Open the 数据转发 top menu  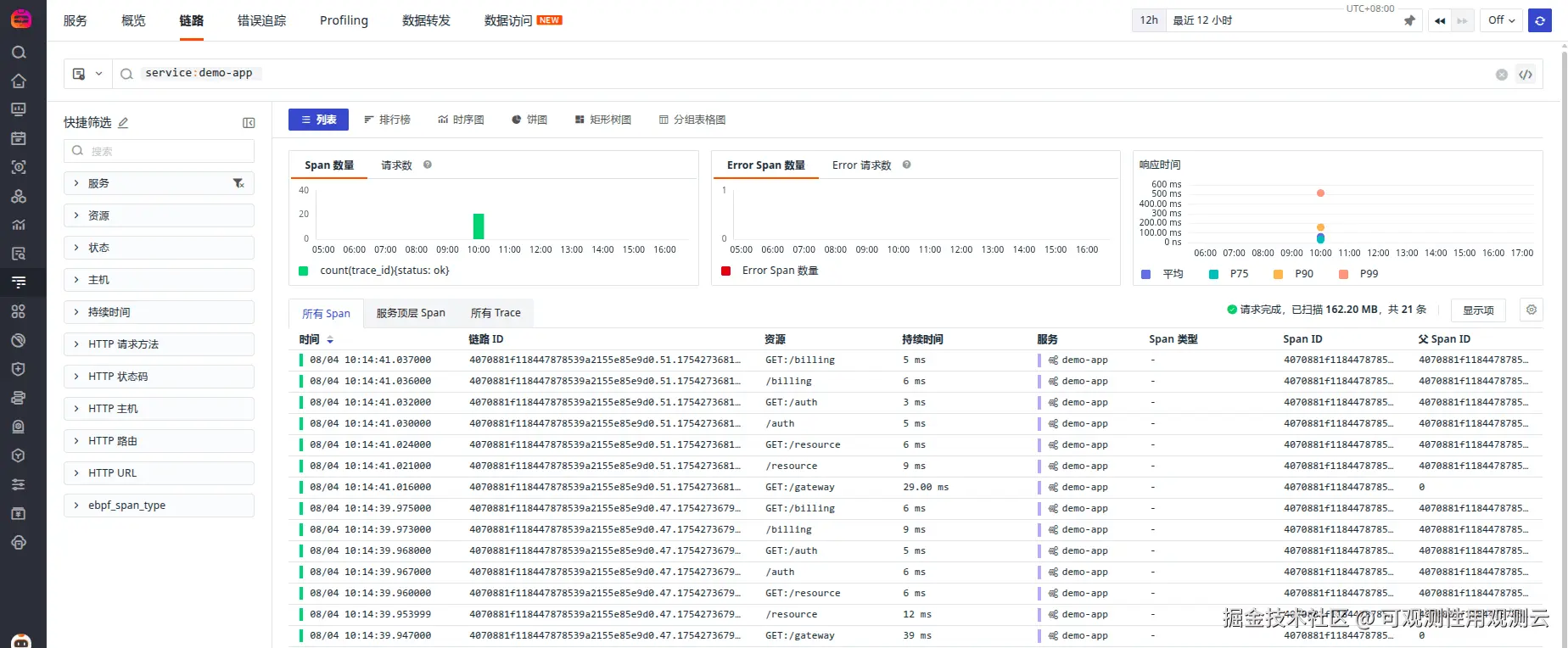click(x=426, y=20)
